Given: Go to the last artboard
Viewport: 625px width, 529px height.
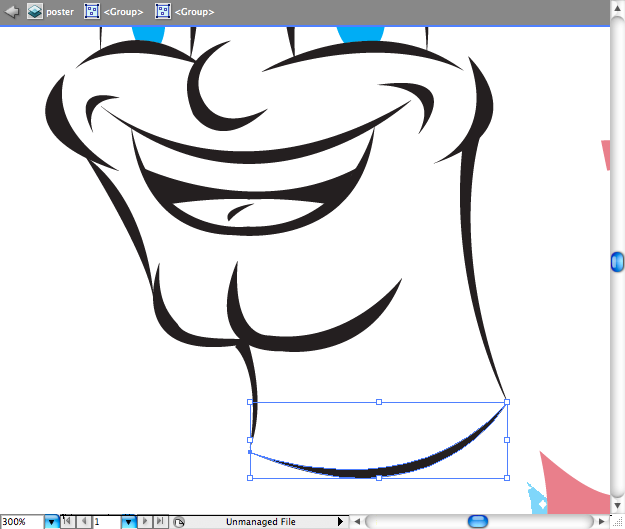Looking at the screenshot, I should [x=160, y=521].
